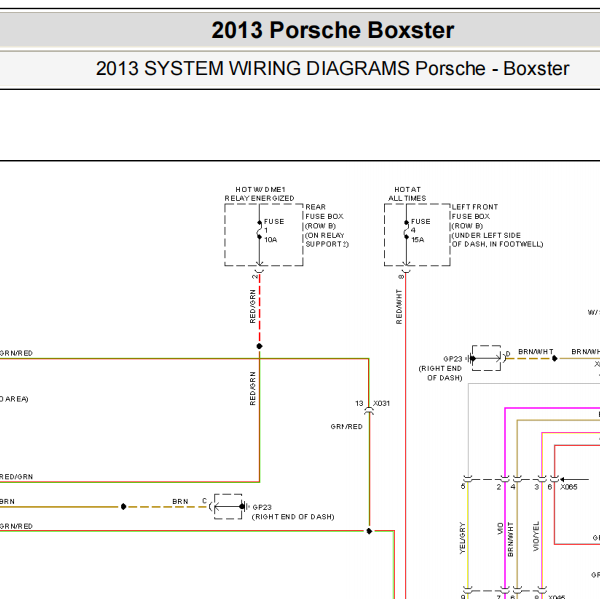Select the vertical "VIO" wire label

pos(500,529)
